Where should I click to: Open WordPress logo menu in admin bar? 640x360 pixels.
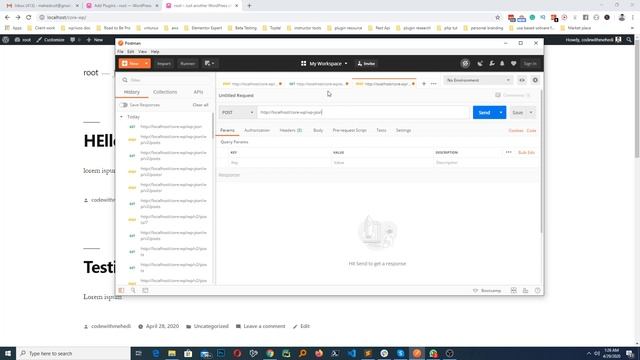[x=6, y=40]
